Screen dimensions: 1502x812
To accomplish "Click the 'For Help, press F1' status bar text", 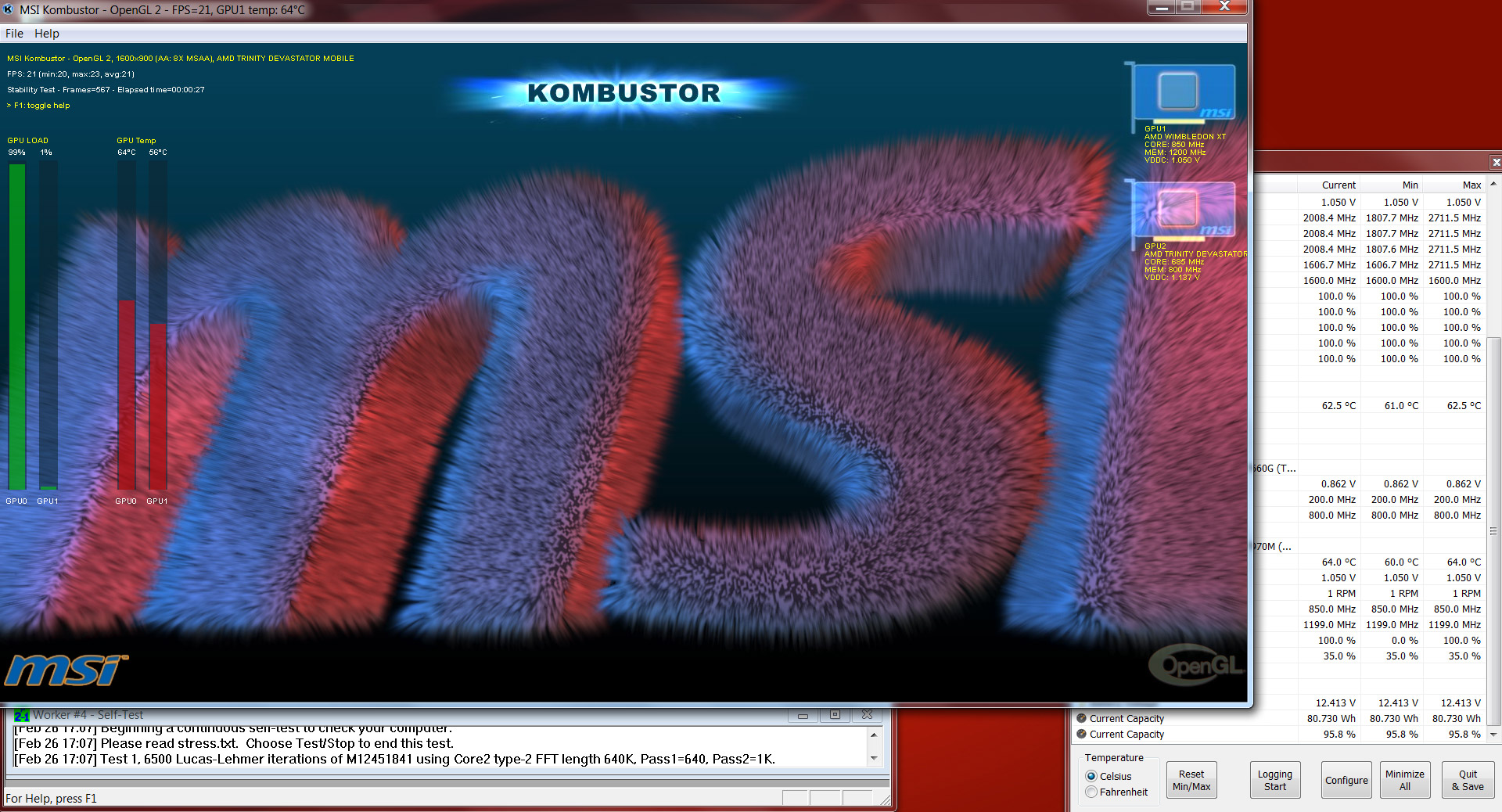I will pos(51,799).
